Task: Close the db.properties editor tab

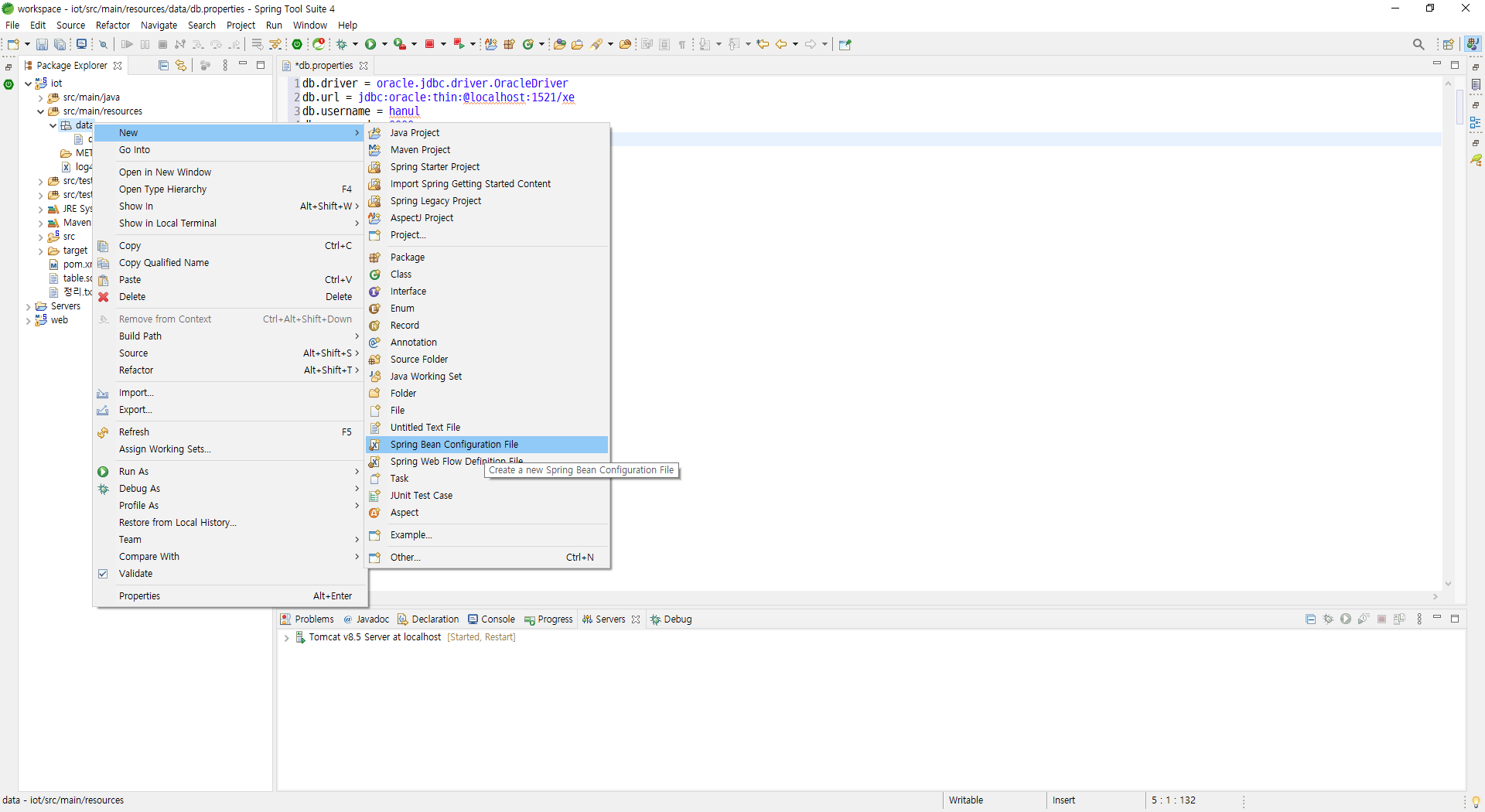Action: click(364, 66)
